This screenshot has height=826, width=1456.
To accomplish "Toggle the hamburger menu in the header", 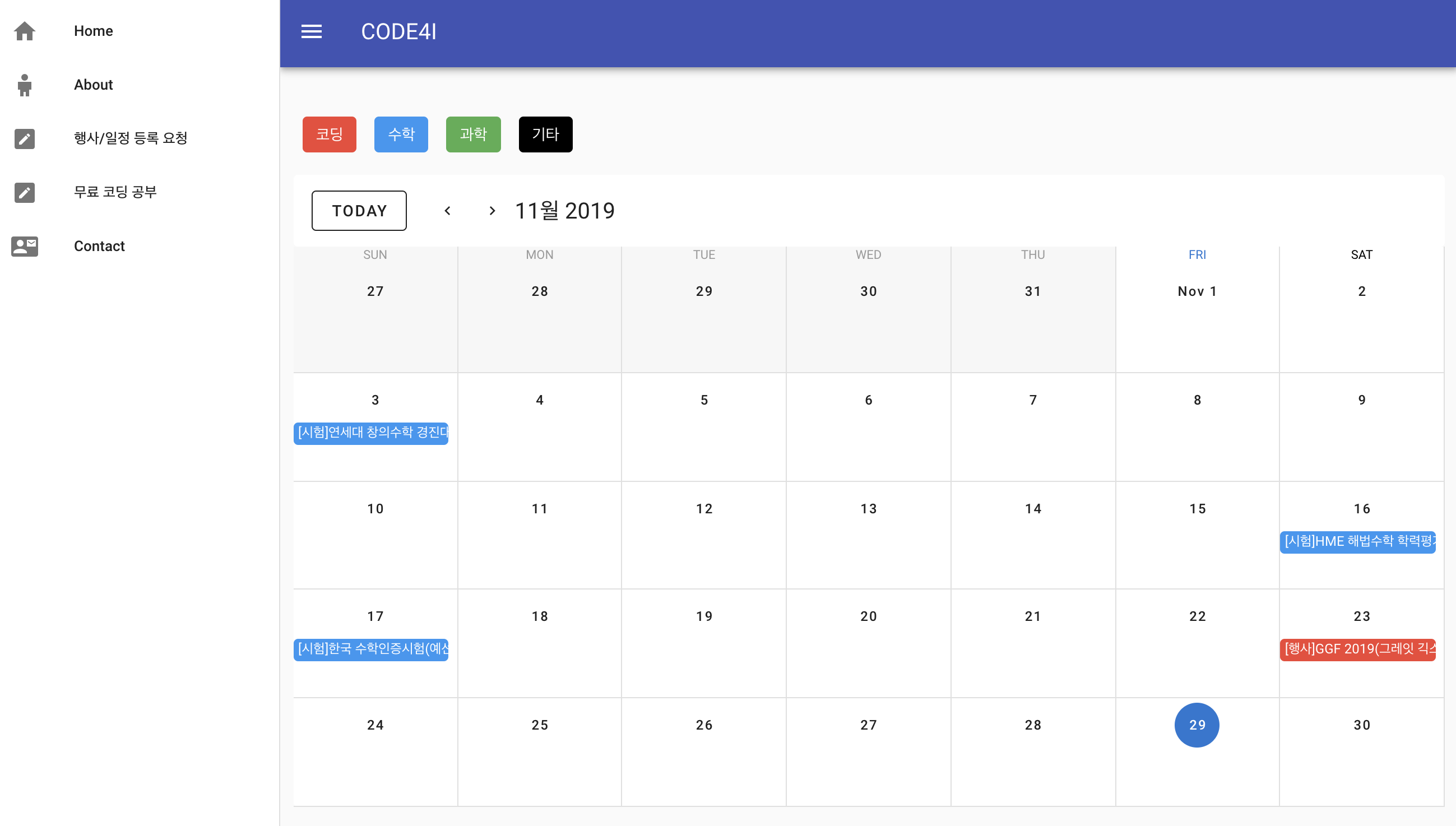I will coord(312,32).
